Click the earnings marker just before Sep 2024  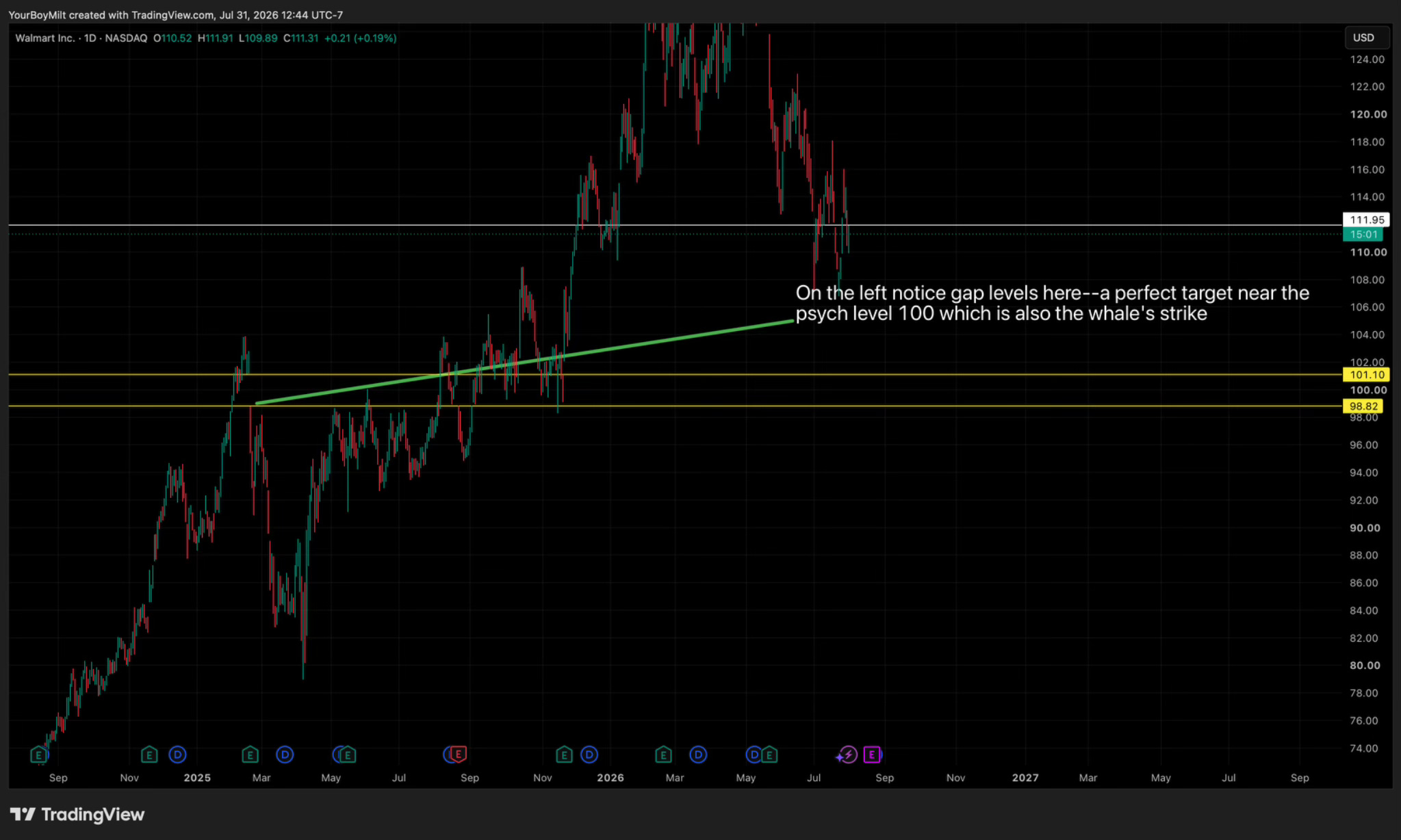click(39, 754)
